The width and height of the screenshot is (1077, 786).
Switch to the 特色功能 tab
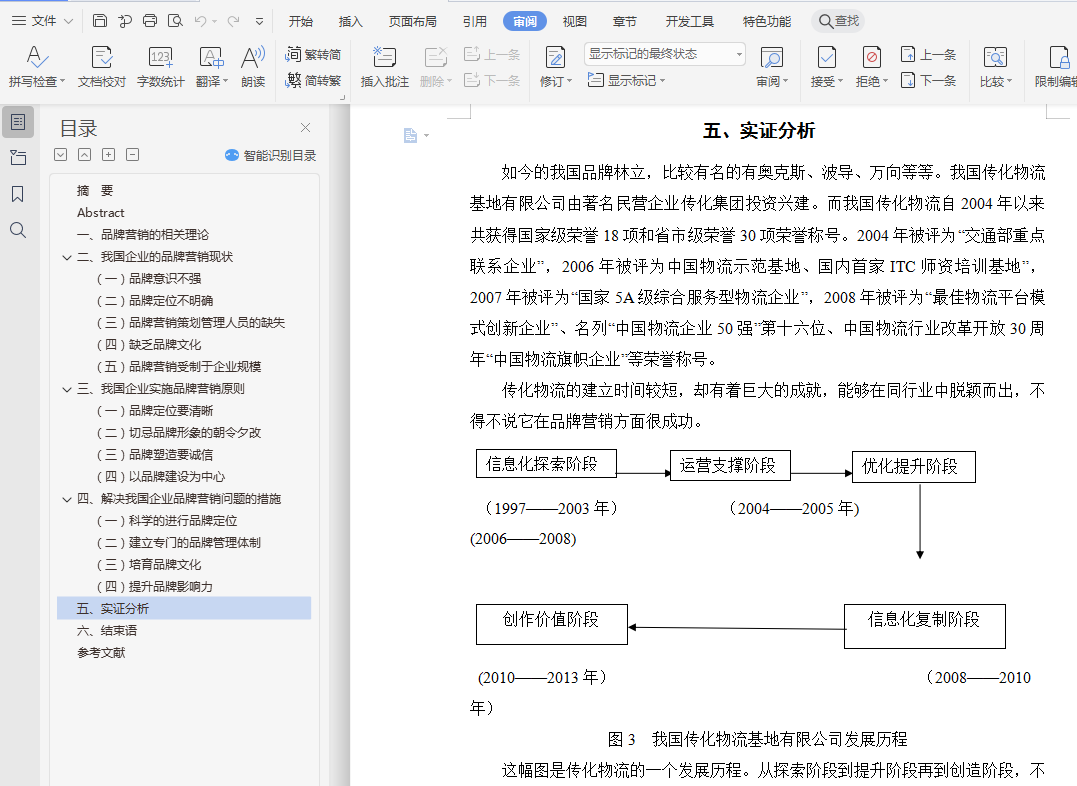coord(767,21)
